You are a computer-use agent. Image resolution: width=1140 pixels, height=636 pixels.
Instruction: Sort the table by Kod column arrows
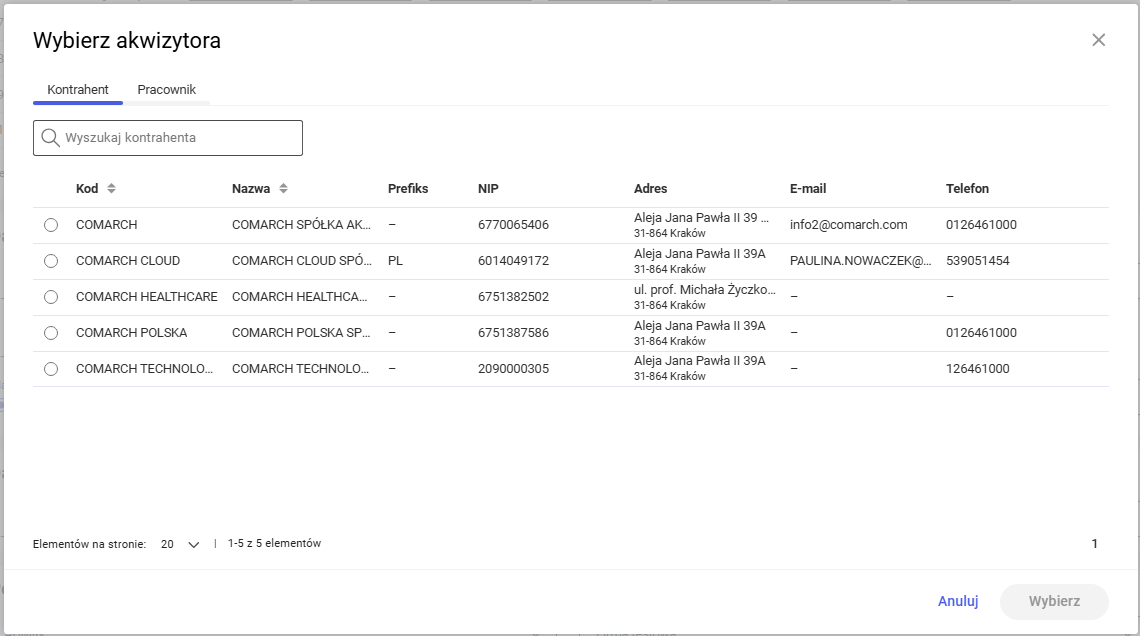coord(111,188)
